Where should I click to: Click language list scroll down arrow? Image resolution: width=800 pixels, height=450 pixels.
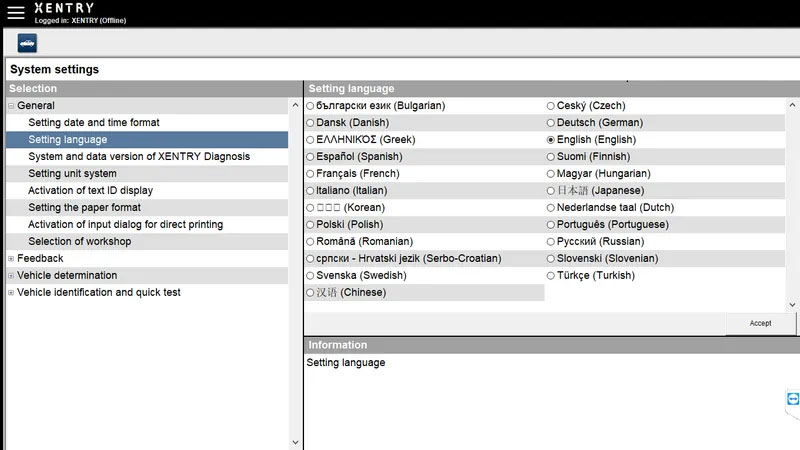tap(792, 305)
